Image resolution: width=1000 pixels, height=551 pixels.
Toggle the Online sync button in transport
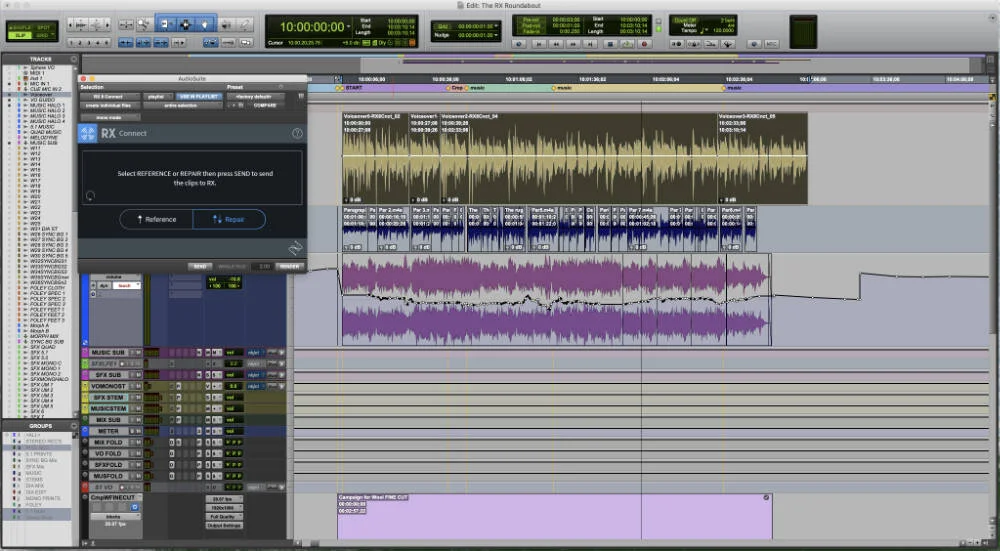click(518, 44)
